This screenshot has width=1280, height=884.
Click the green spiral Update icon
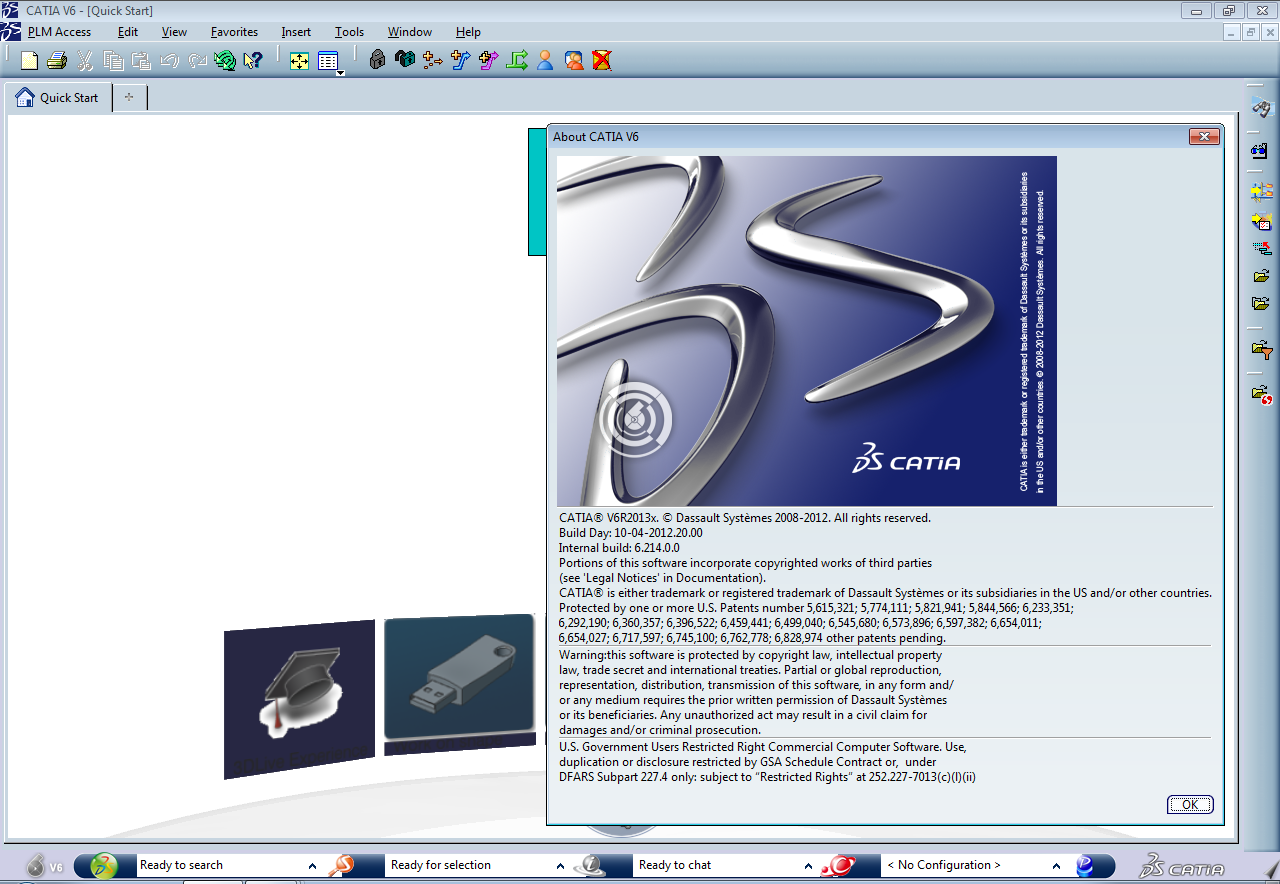[x=225, y=61]
